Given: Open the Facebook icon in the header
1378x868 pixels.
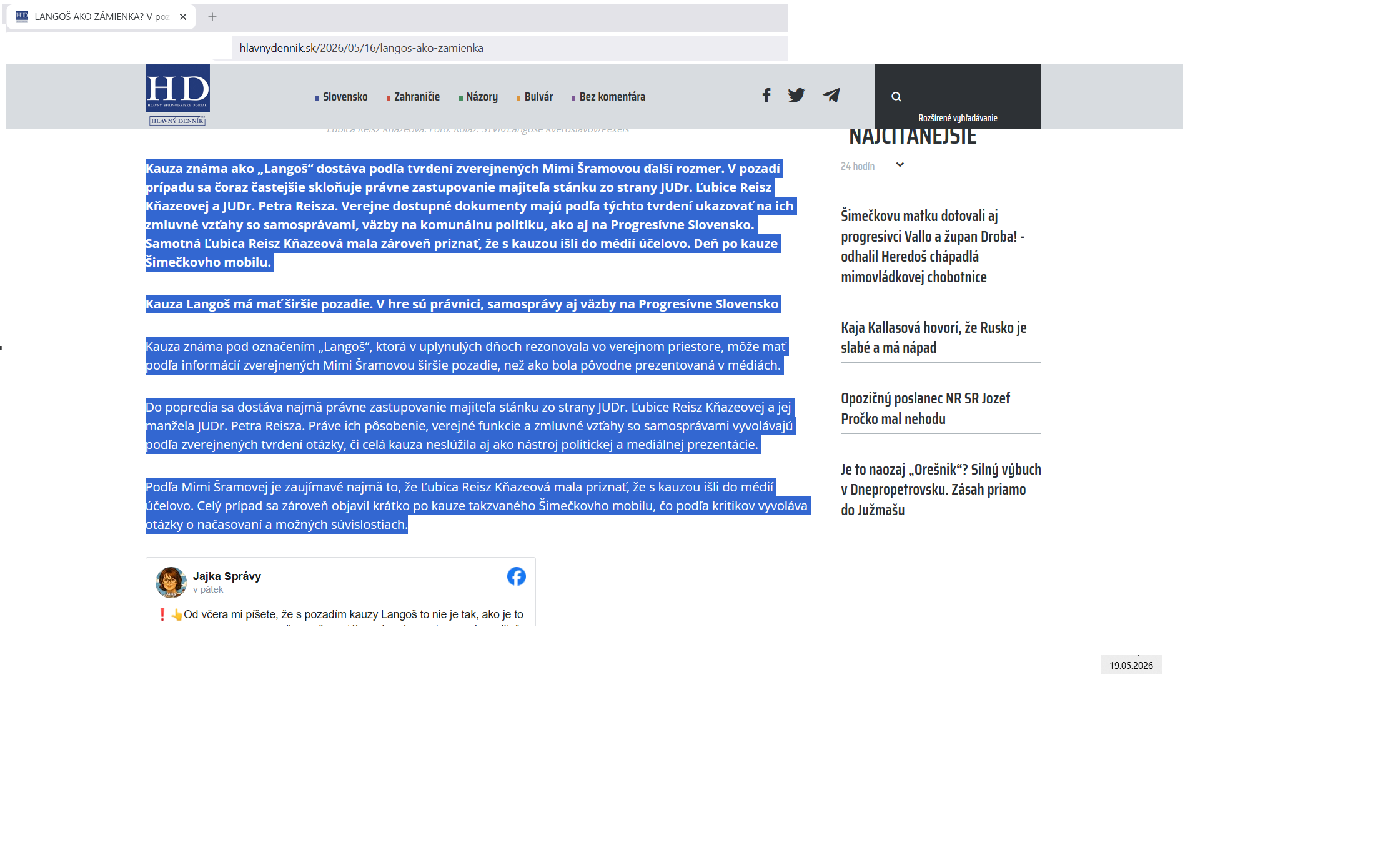Looking at the screenshot, I should 766,96.
